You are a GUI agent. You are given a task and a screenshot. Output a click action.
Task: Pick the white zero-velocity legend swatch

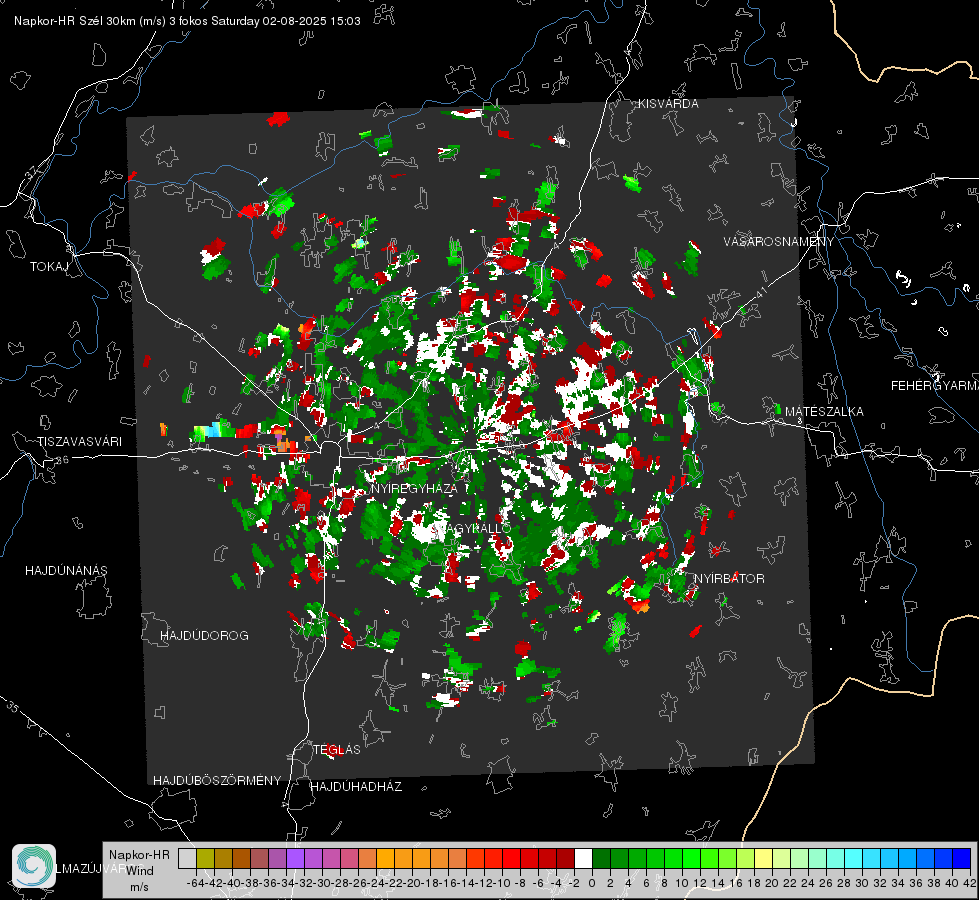[x=583, y=858]
